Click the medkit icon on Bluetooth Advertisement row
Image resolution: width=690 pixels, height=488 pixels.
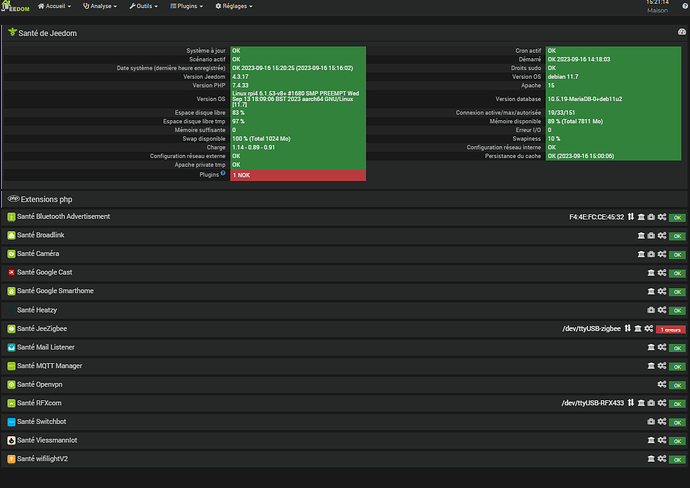click(x=651, y=217)
